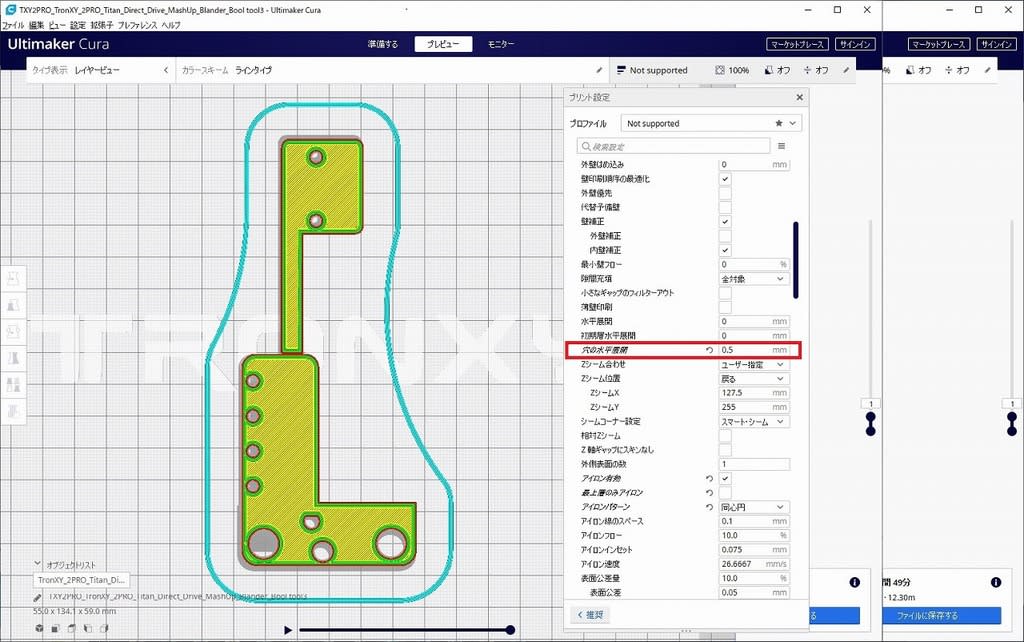
Task: Click the right side view icon
Action: point(103,628)
